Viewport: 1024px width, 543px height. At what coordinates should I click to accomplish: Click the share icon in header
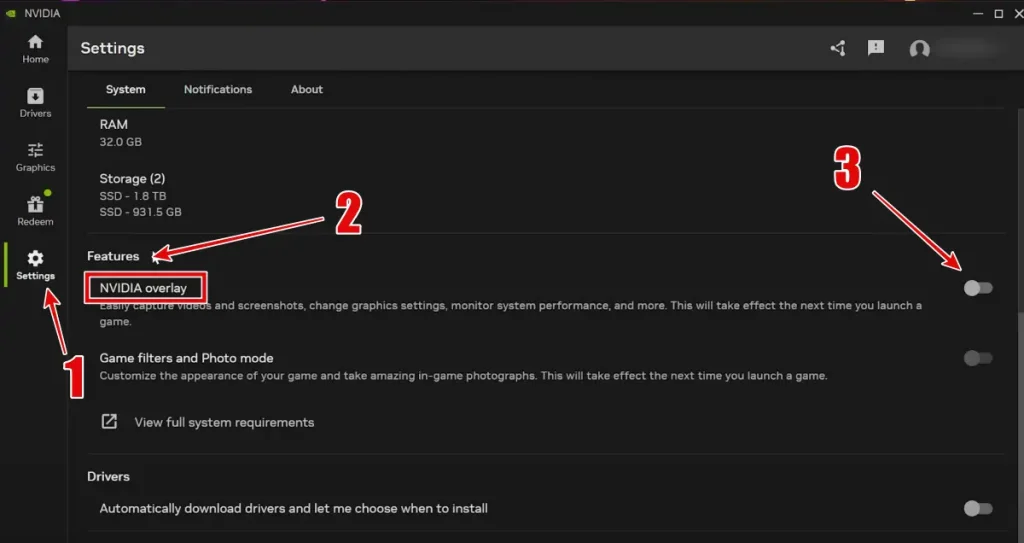[x=838, y=48]
